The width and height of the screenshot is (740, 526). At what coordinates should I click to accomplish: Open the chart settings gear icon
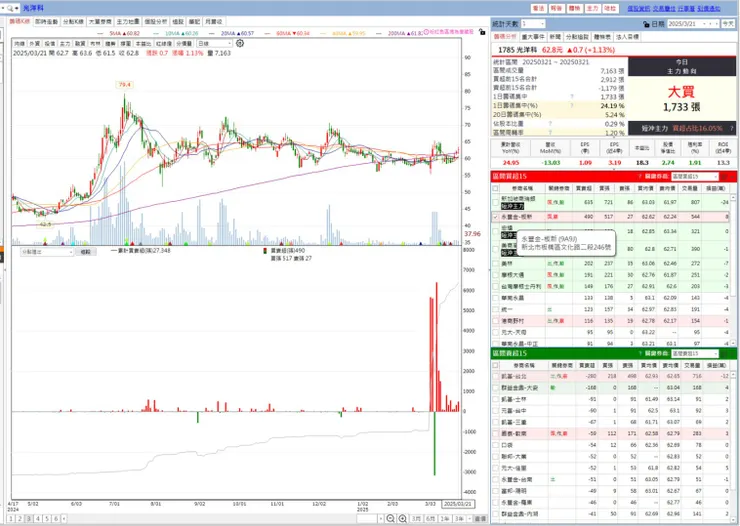click(x=240, y=43)
